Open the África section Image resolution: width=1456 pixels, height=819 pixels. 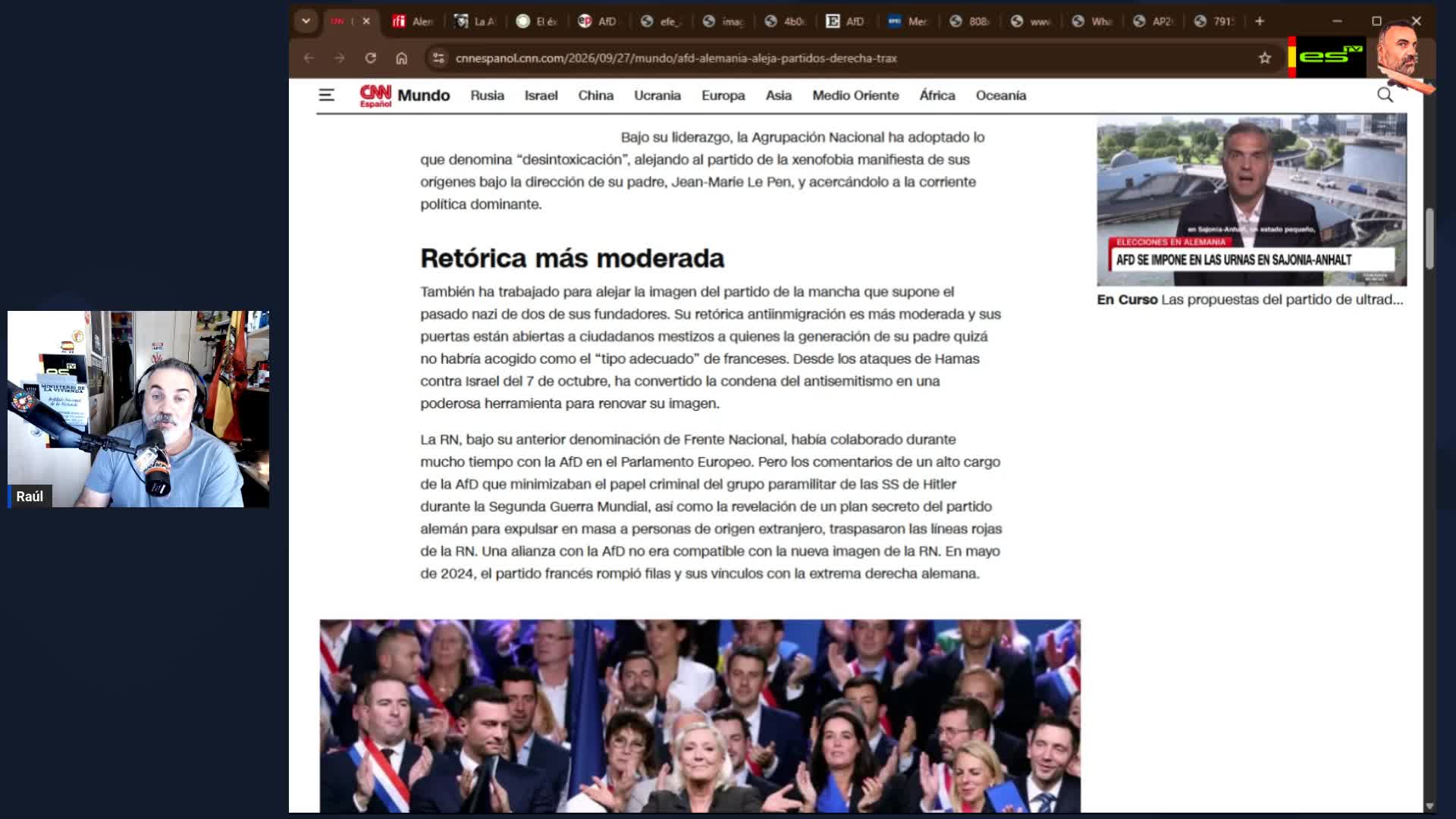pos(937,96)
